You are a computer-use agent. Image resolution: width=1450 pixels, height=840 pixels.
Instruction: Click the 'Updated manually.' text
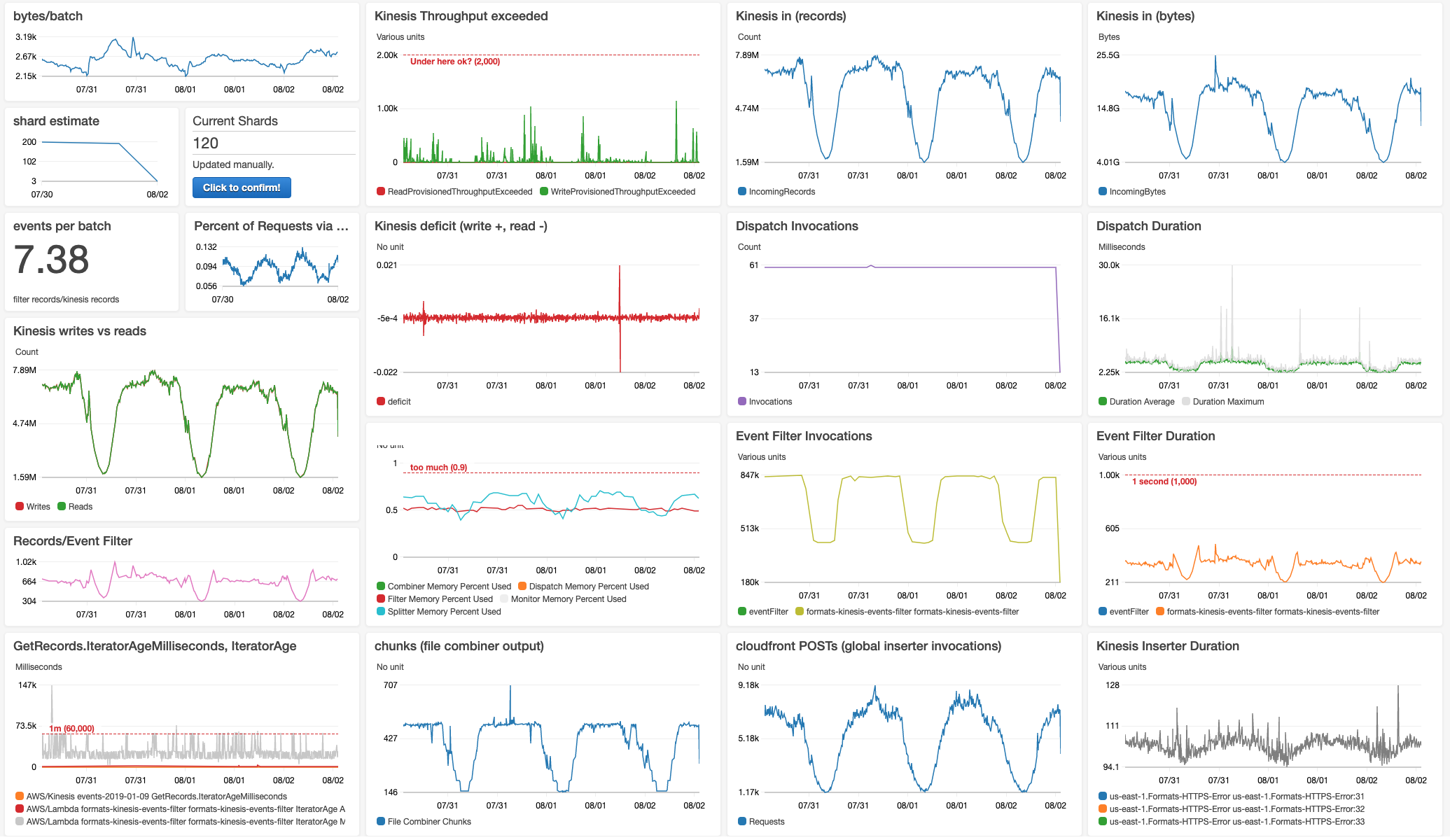pos(233,164)
